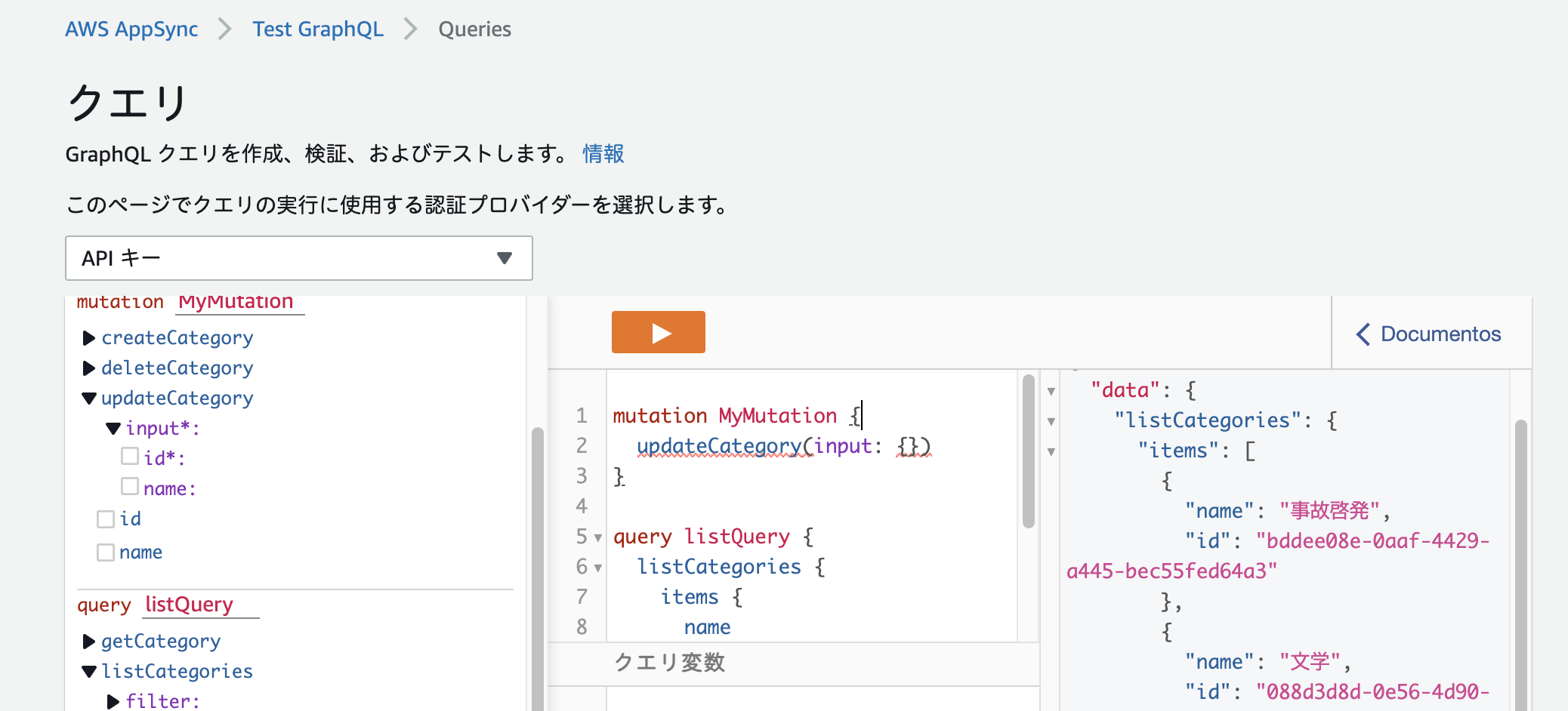This screenshot has width=1568, height=711.
Task: Run the query with the orange play button
Action: coord(658,332)
